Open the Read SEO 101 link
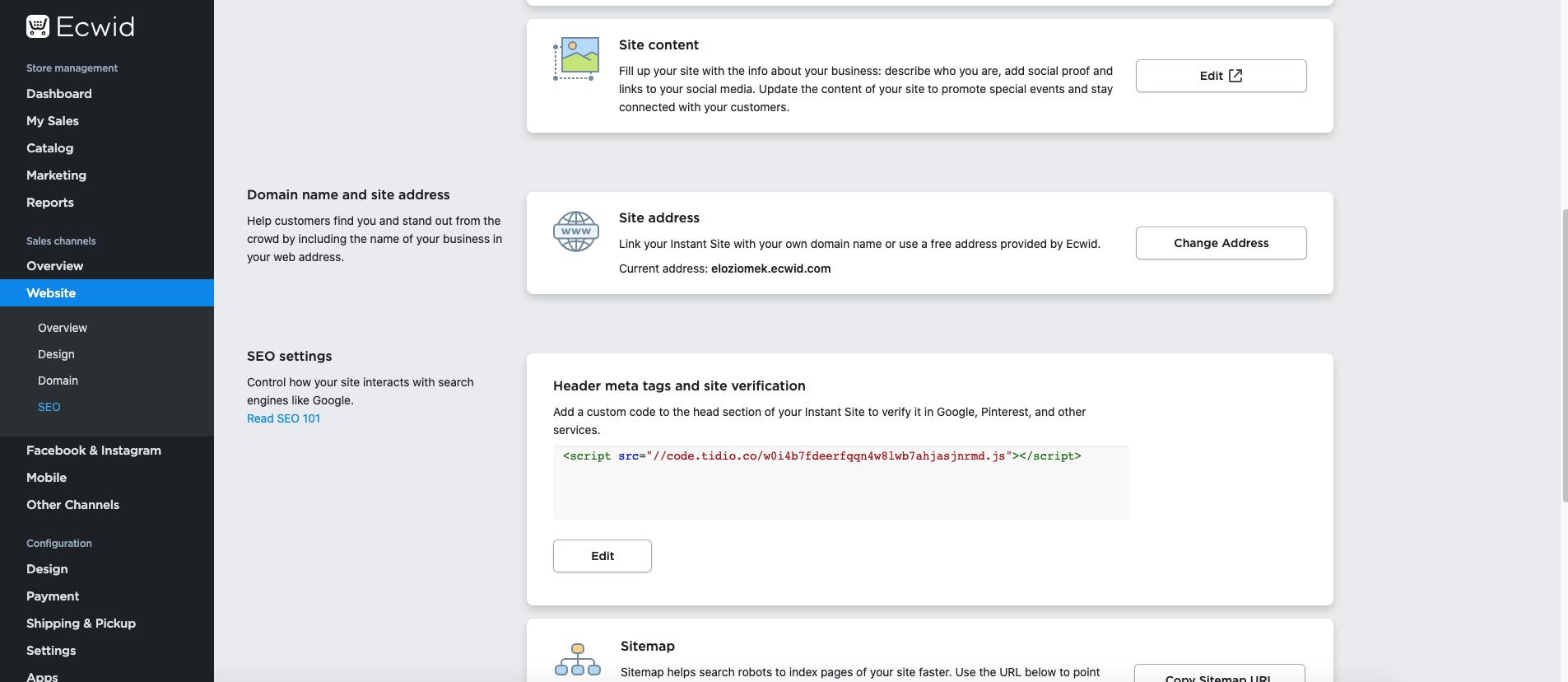The width and height of the screenshot is (1568, 682). (x=283, y=418)
